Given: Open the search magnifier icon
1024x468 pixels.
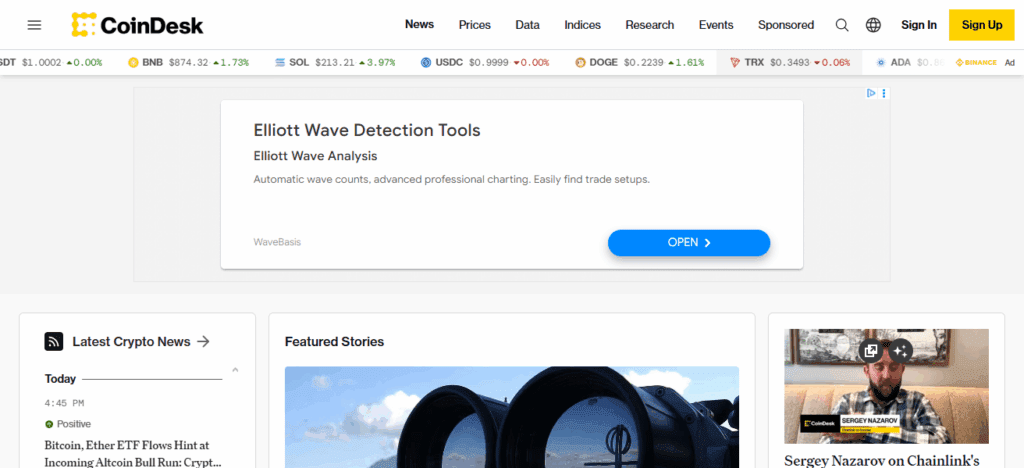Looking at the screenshot, I should coord(842,25).
